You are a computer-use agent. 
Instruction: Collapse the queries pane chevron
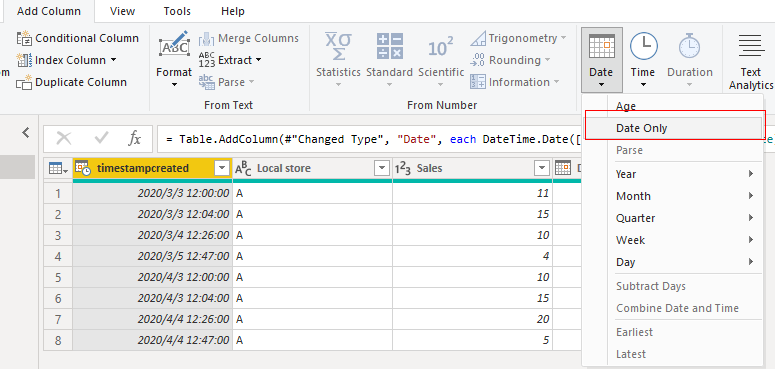click(26, 132)
